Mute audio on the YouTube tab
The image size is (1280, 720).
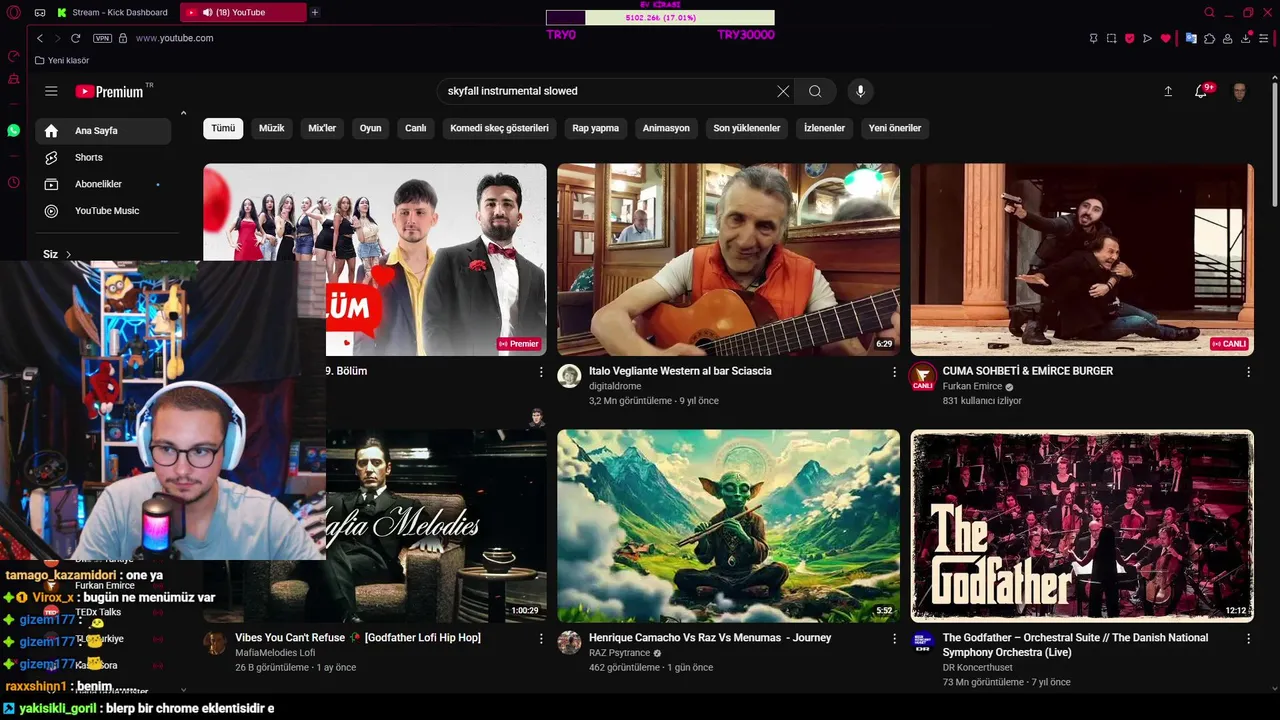207,13
